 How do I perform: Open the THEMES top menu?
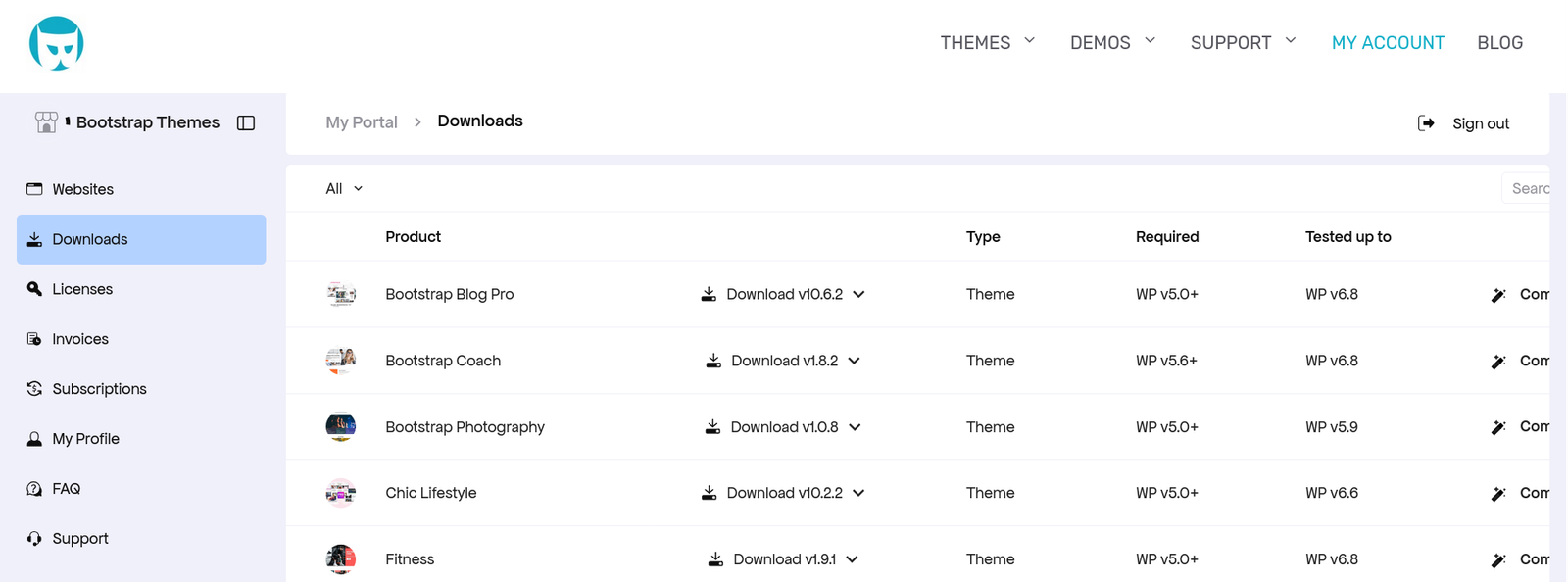click(x=975, y=43)
